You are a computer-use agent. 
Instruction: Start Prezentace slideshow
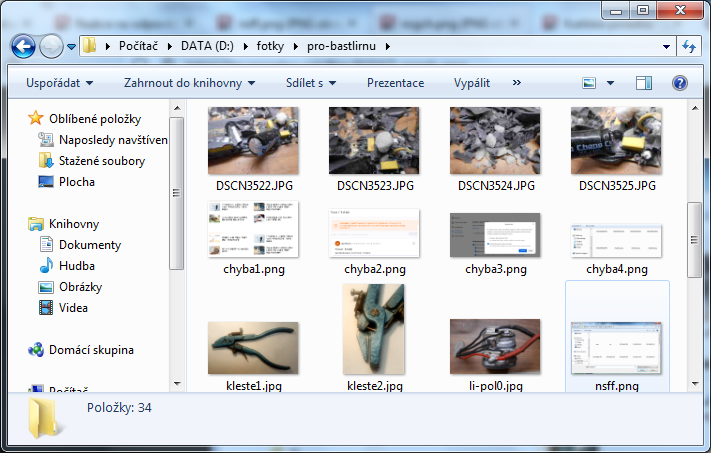pos(395,83)
